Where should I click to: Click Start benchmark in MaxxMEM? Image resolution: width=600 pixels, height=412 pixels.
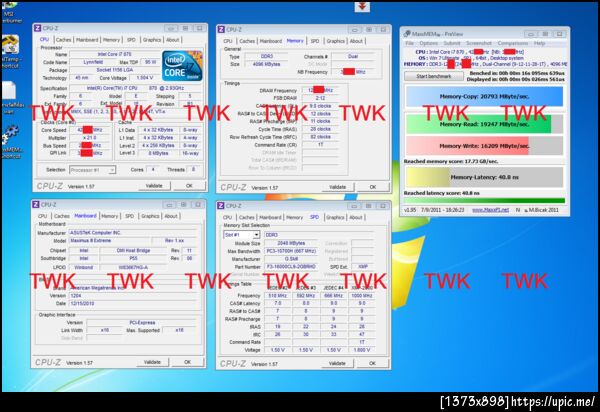pyautogui.click(x=434, y=76)
